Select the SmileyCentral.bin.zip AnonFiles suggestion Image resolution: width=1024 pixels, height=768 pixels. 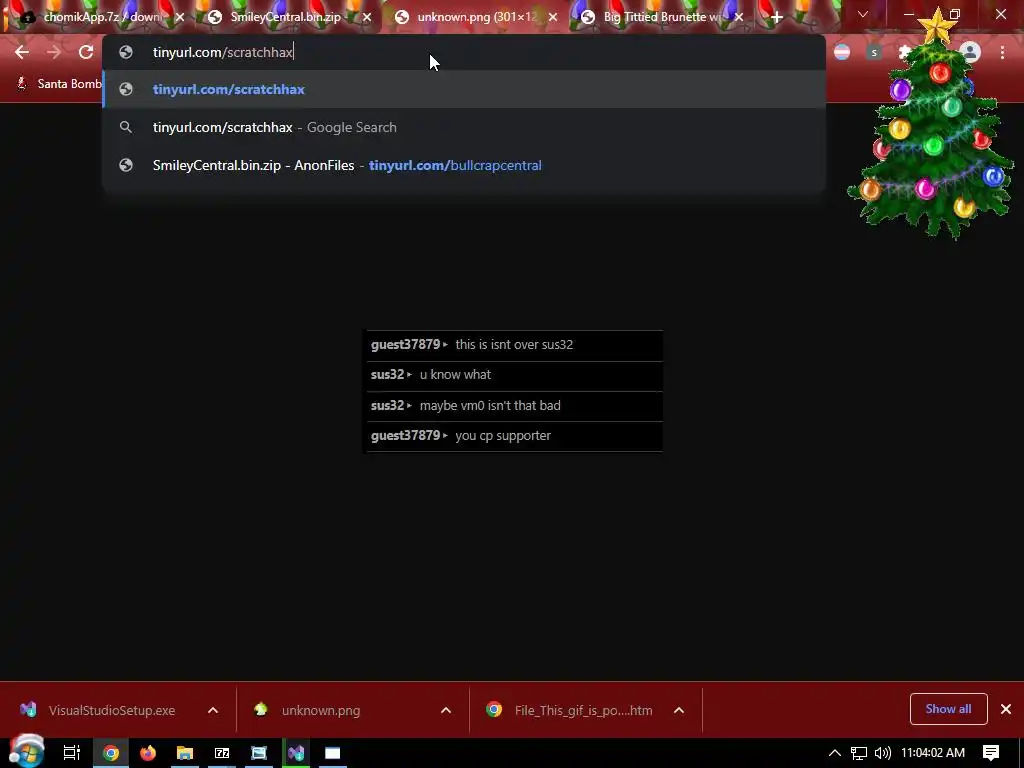(464, 165)
